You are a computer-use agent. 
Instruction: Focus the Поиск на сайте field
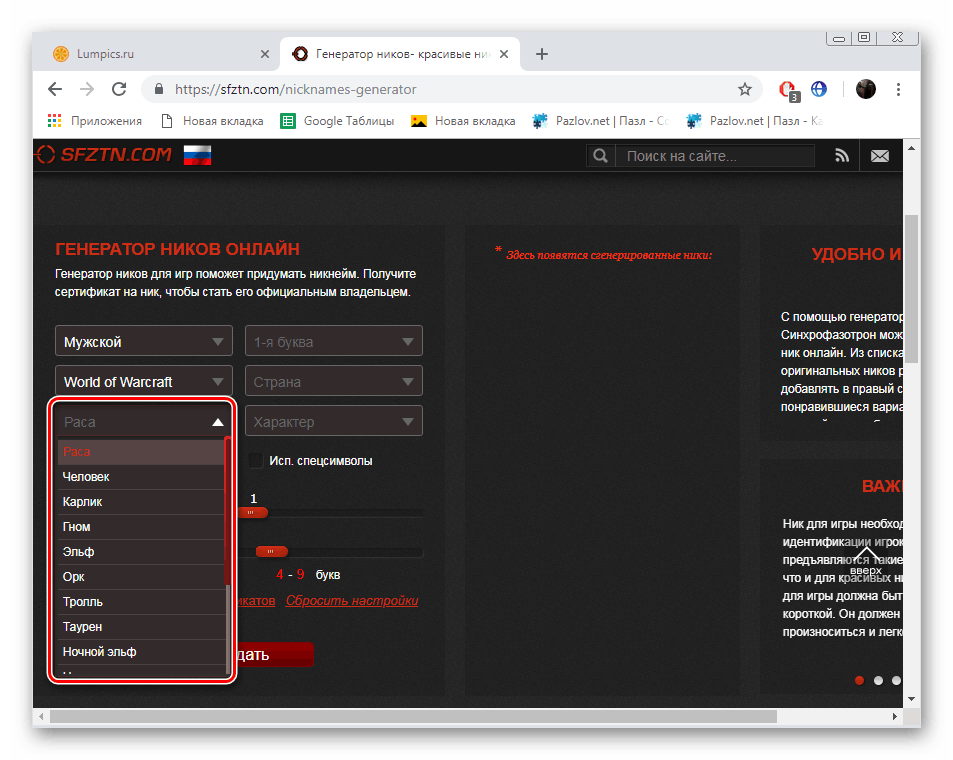tap(715, 156)
